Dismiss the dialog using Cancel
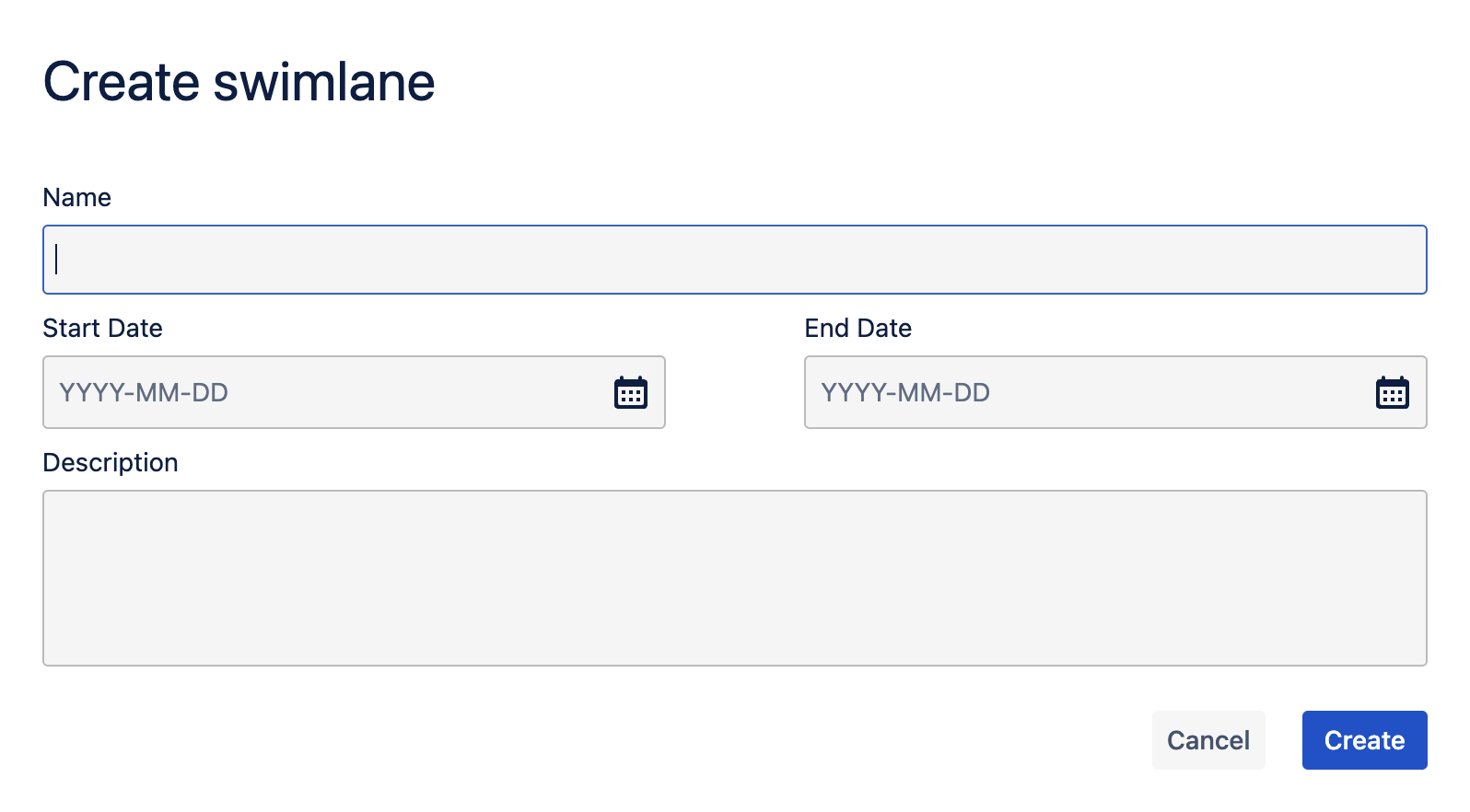This screenshot has width=1470, height=812. click(1207, 740)
